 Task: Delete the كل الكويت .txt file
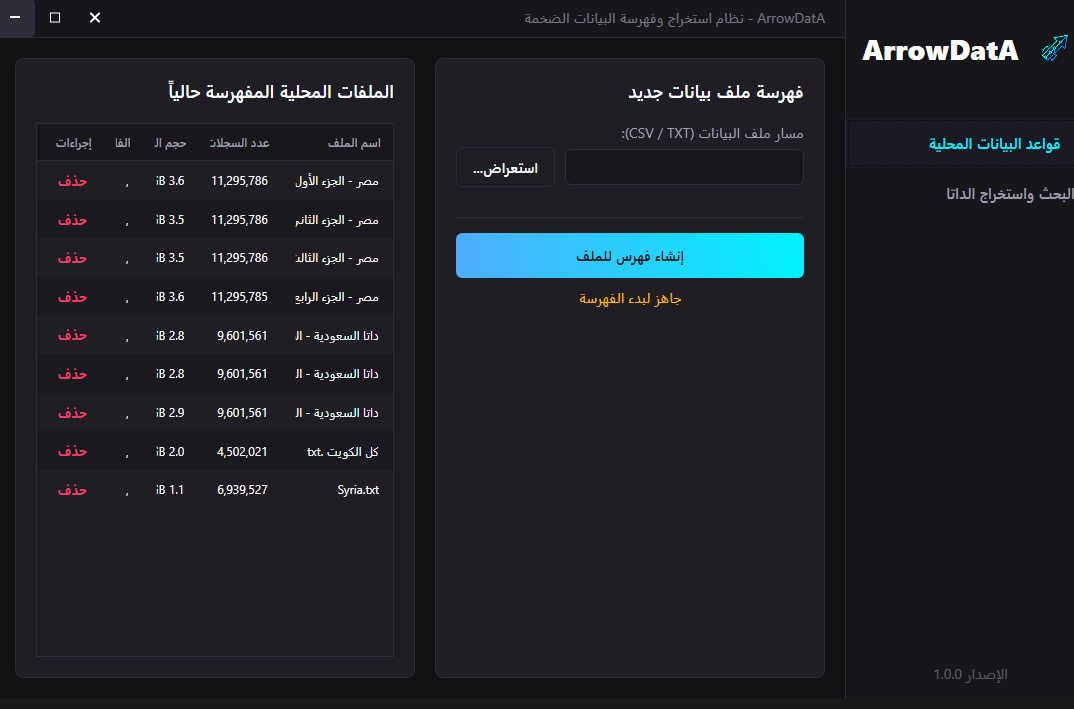pyautogui.click(x=73, y=451)
